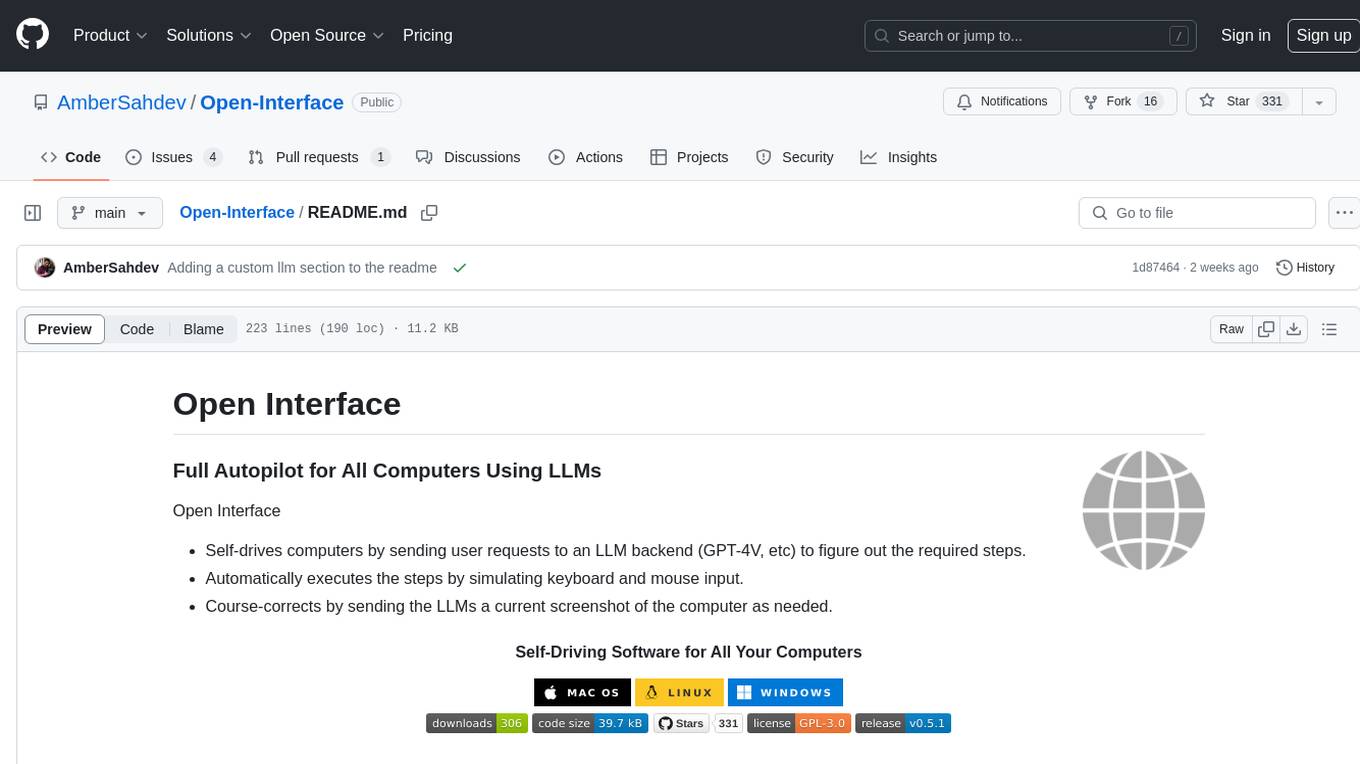View the file History
The image size is (1360, 764).
pos(1305,267)
